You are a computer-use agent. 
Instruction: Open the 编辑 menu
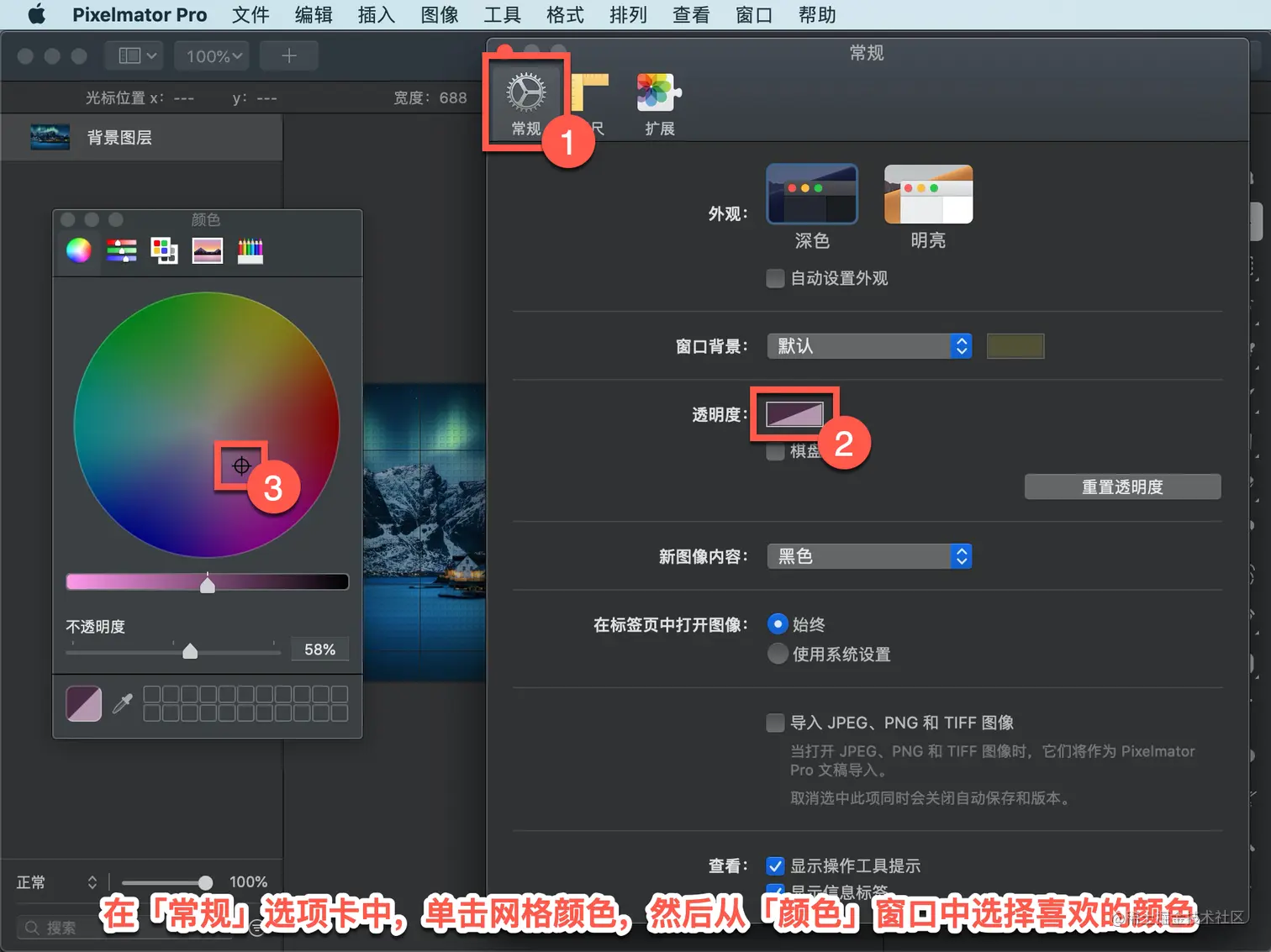click(314, 14)
